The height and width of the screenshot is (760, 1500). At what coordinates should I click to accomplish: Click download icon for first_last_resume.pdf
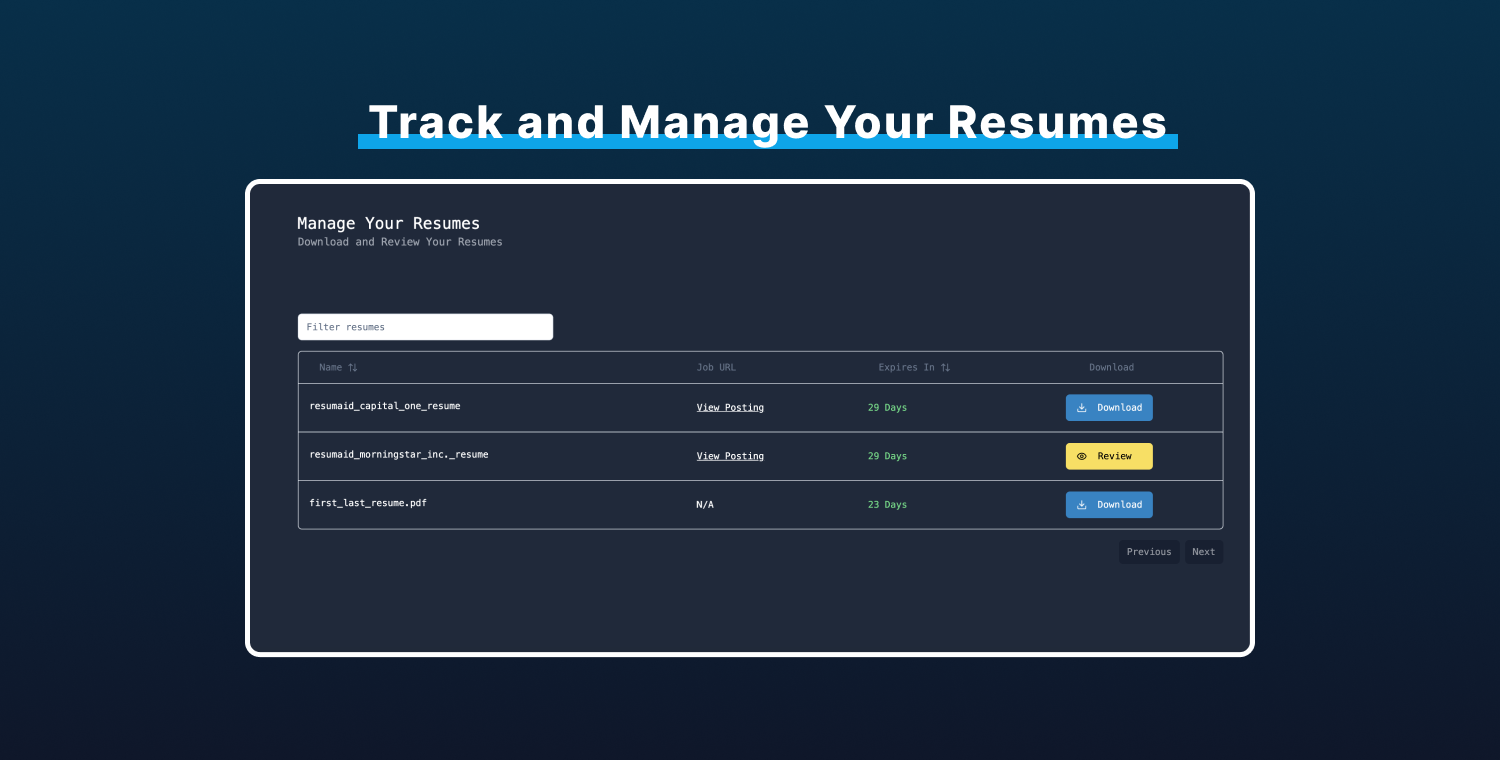pyautogui.click(x=1082, y=505)
